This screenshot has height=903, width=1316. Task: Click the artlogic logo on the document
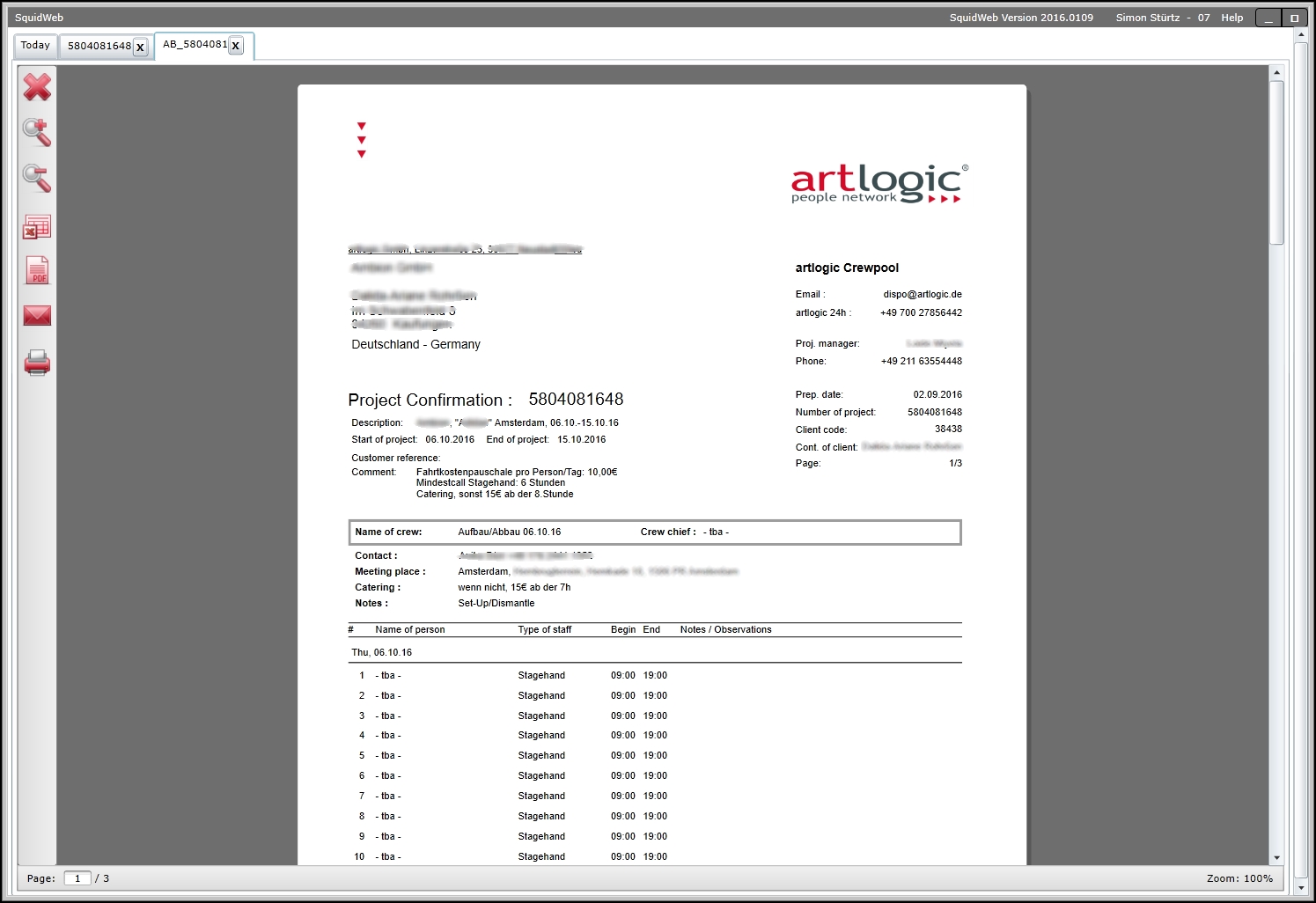pos(875,182)
